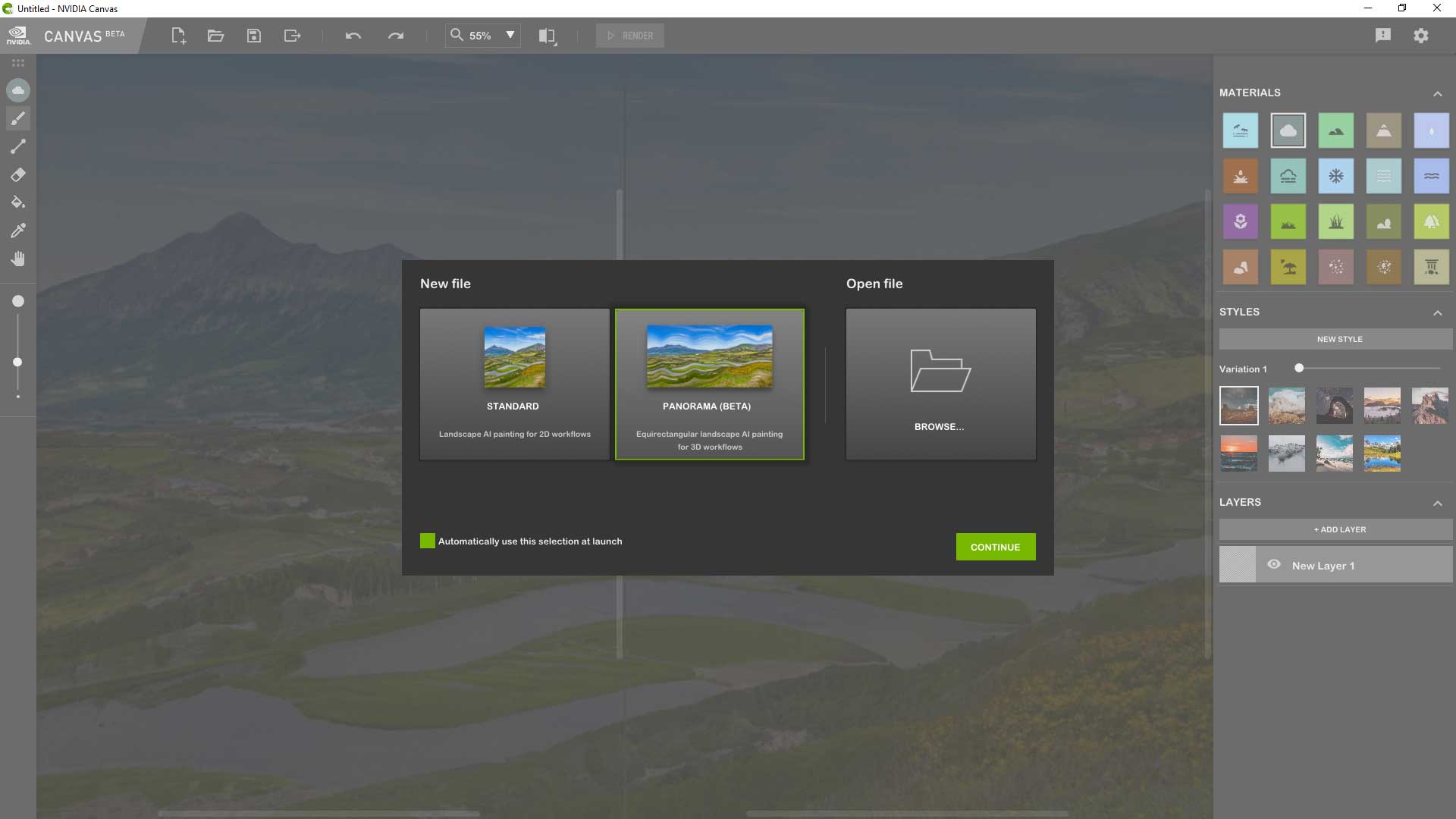Undo the last action

(x=353, y=36)
